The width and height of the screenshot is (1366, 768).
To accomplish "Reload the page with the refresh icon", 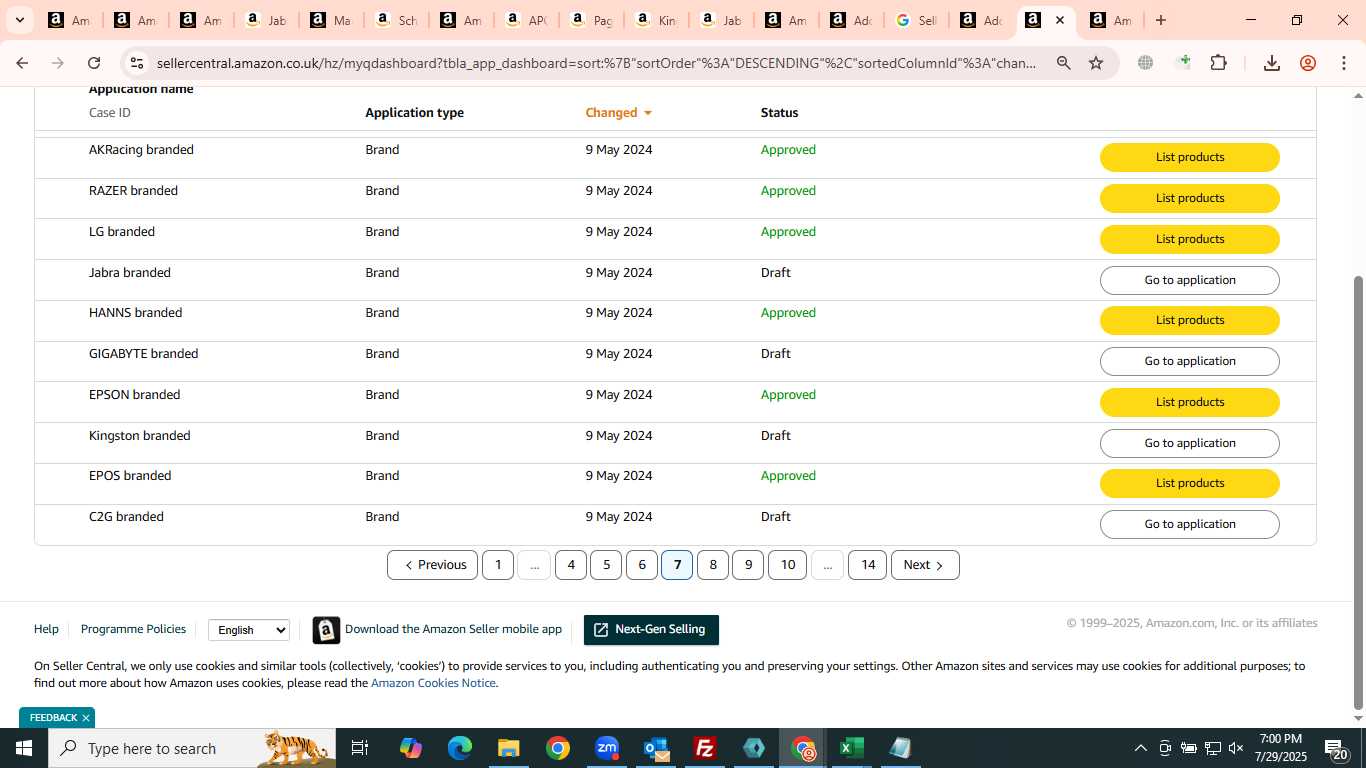I will coord(94,63).
